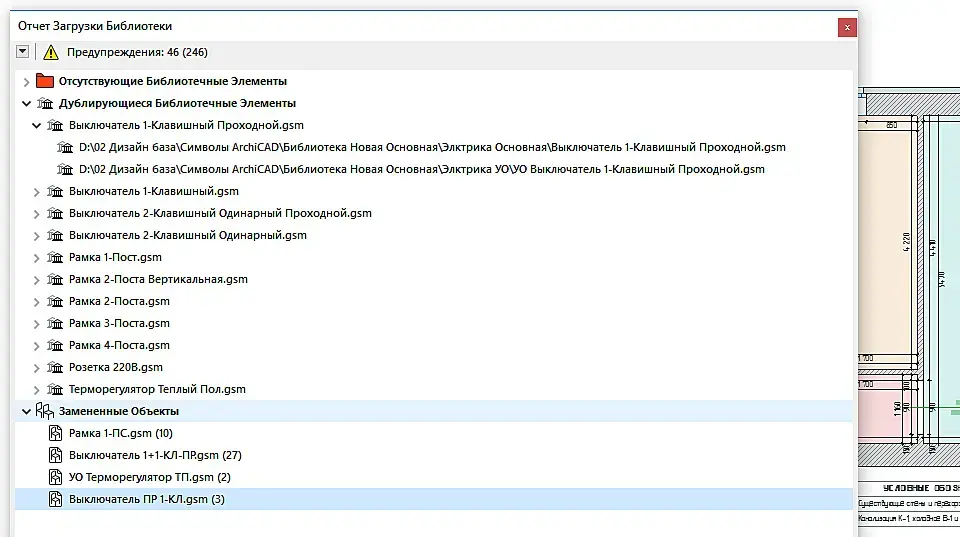Expand Выключатель 2-Клавишный Одинарный Проходной.gsm node
The width and height of the screenshot is (960, 537).
(37, 214)
